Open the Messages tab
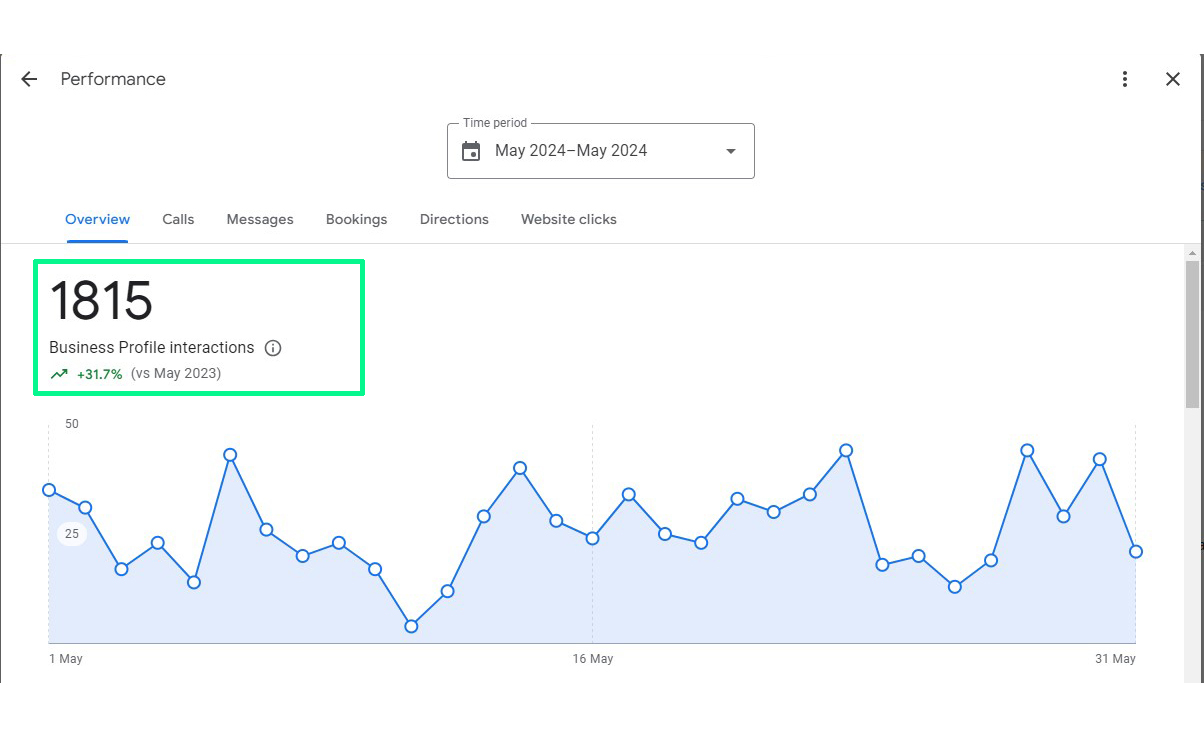This screenshot has width=1204, height=733. tap(260, 219)
